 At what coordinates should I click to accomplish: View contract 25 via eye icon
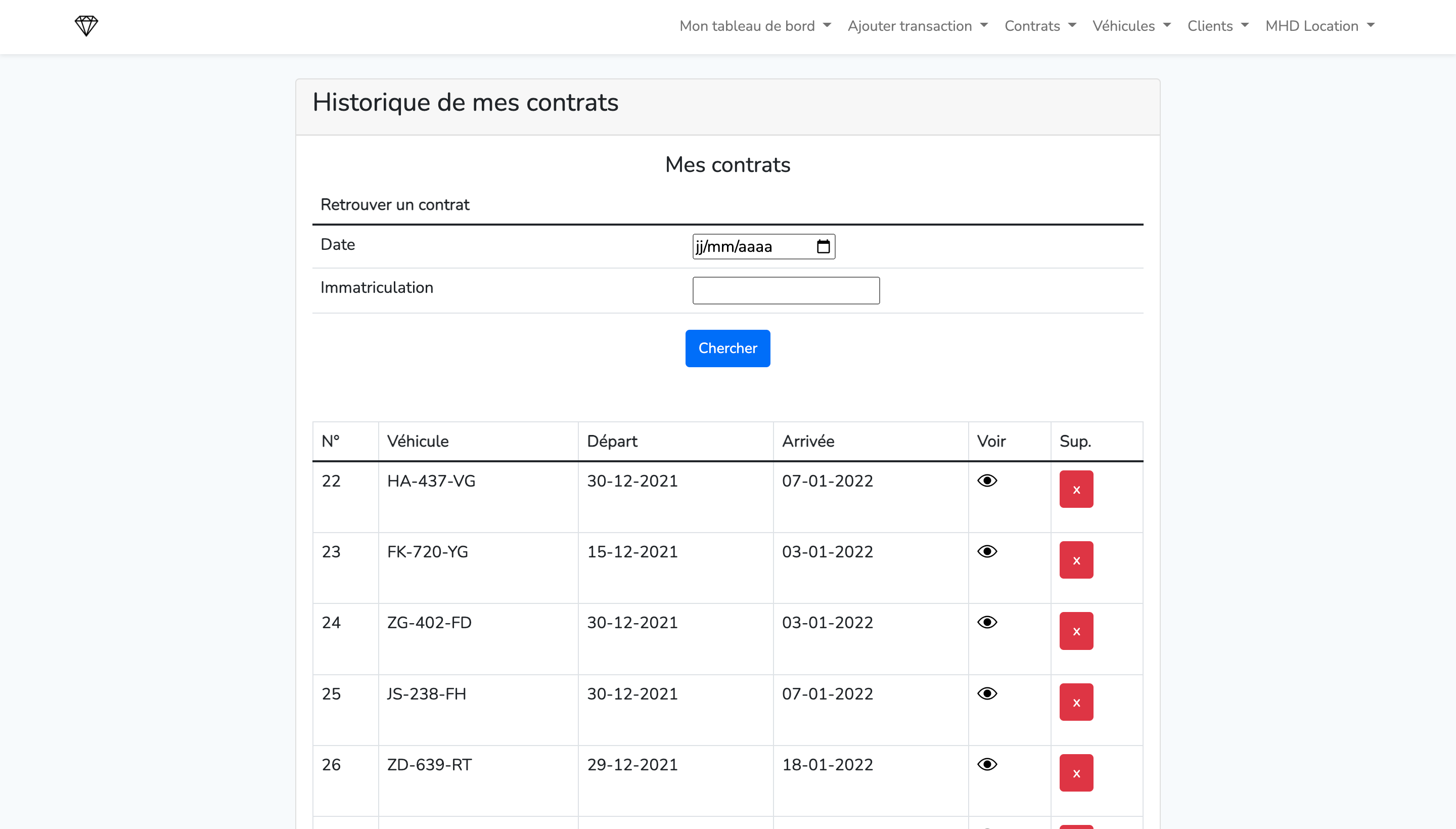[x=987, y=693]
